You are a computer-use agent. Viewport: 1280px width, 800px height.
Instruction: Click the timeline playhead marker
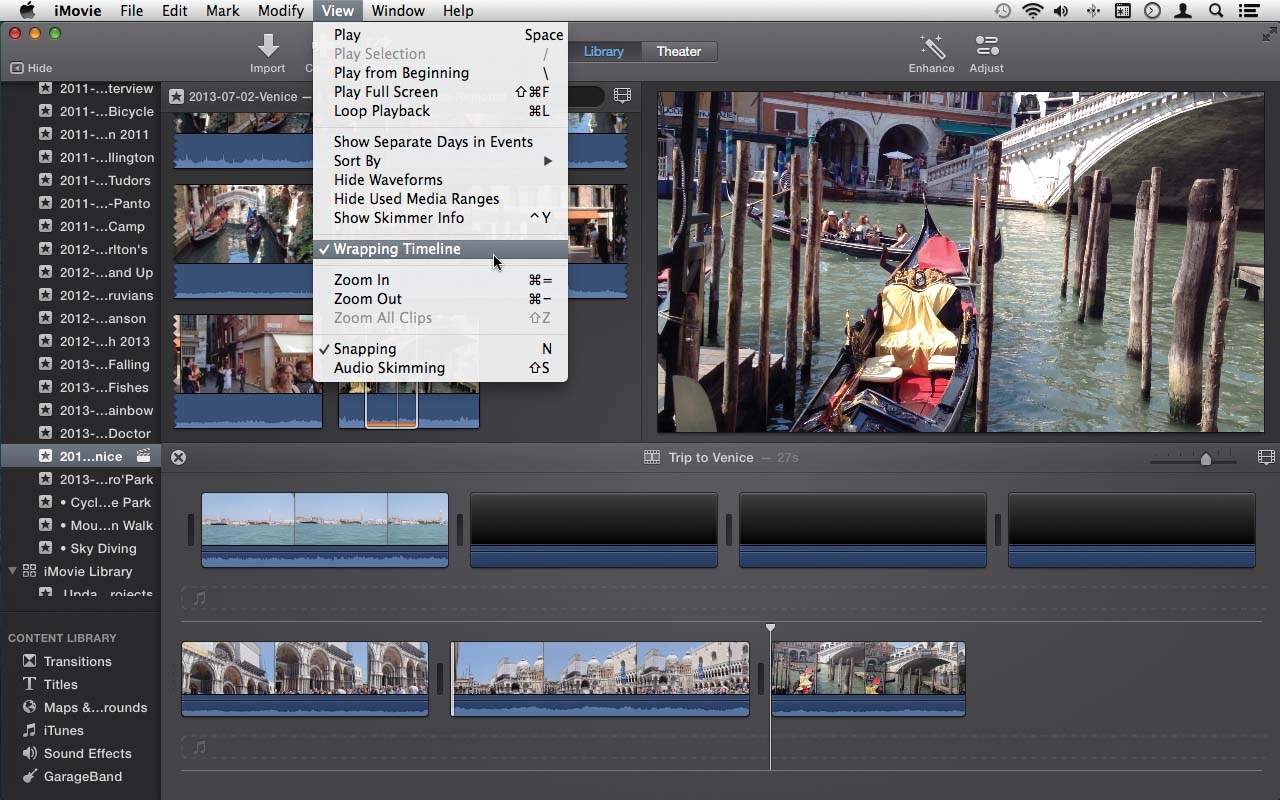click(x=770, y=628)
